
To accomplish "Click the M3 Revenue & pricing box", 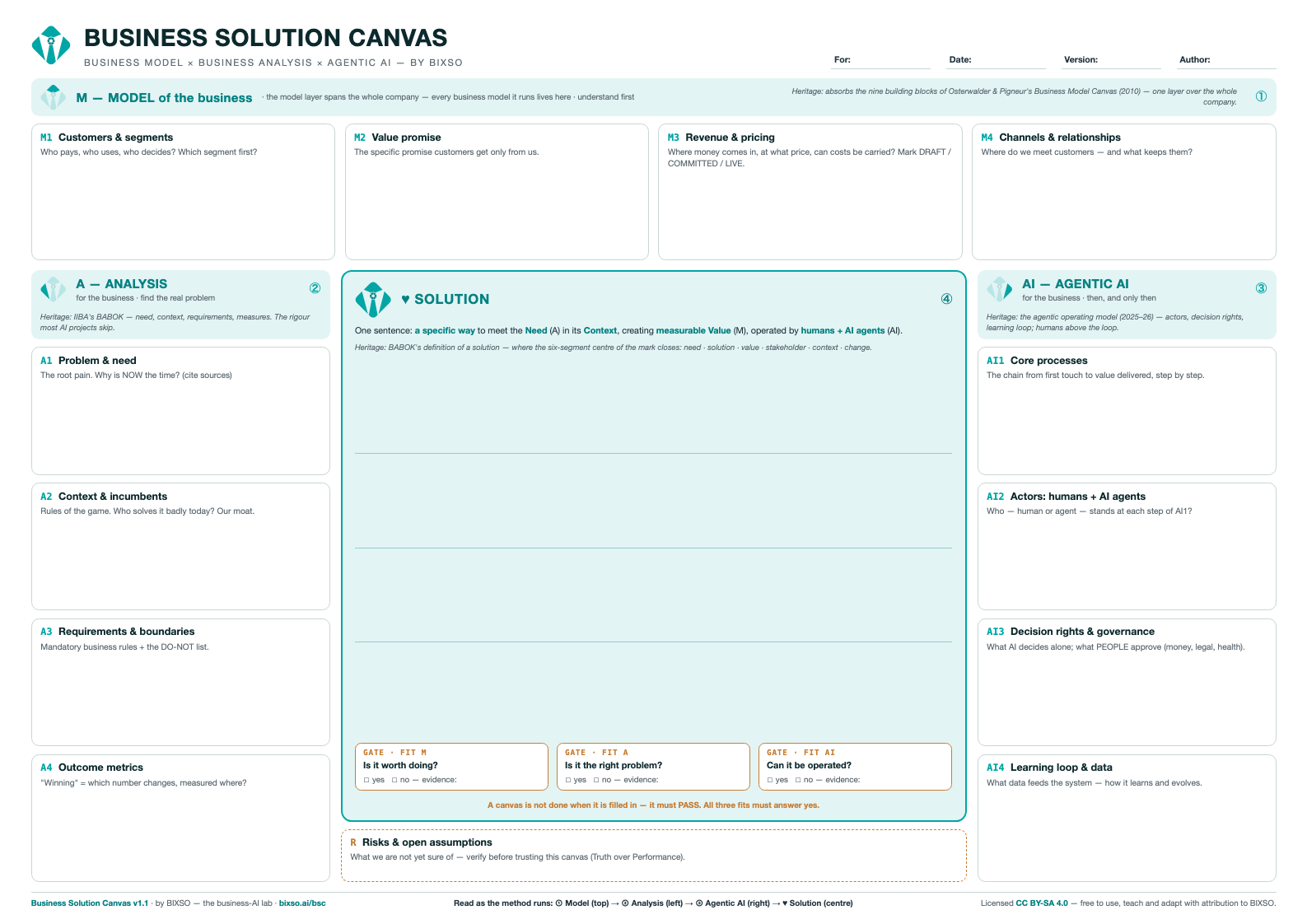I will 810,192.
